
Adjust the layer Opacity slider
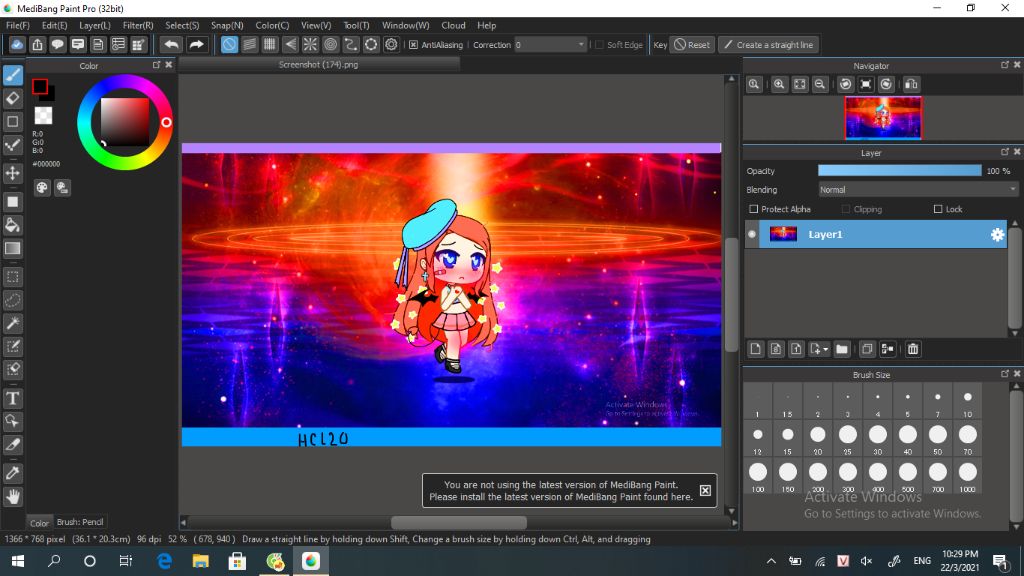[x=899, y=170]
